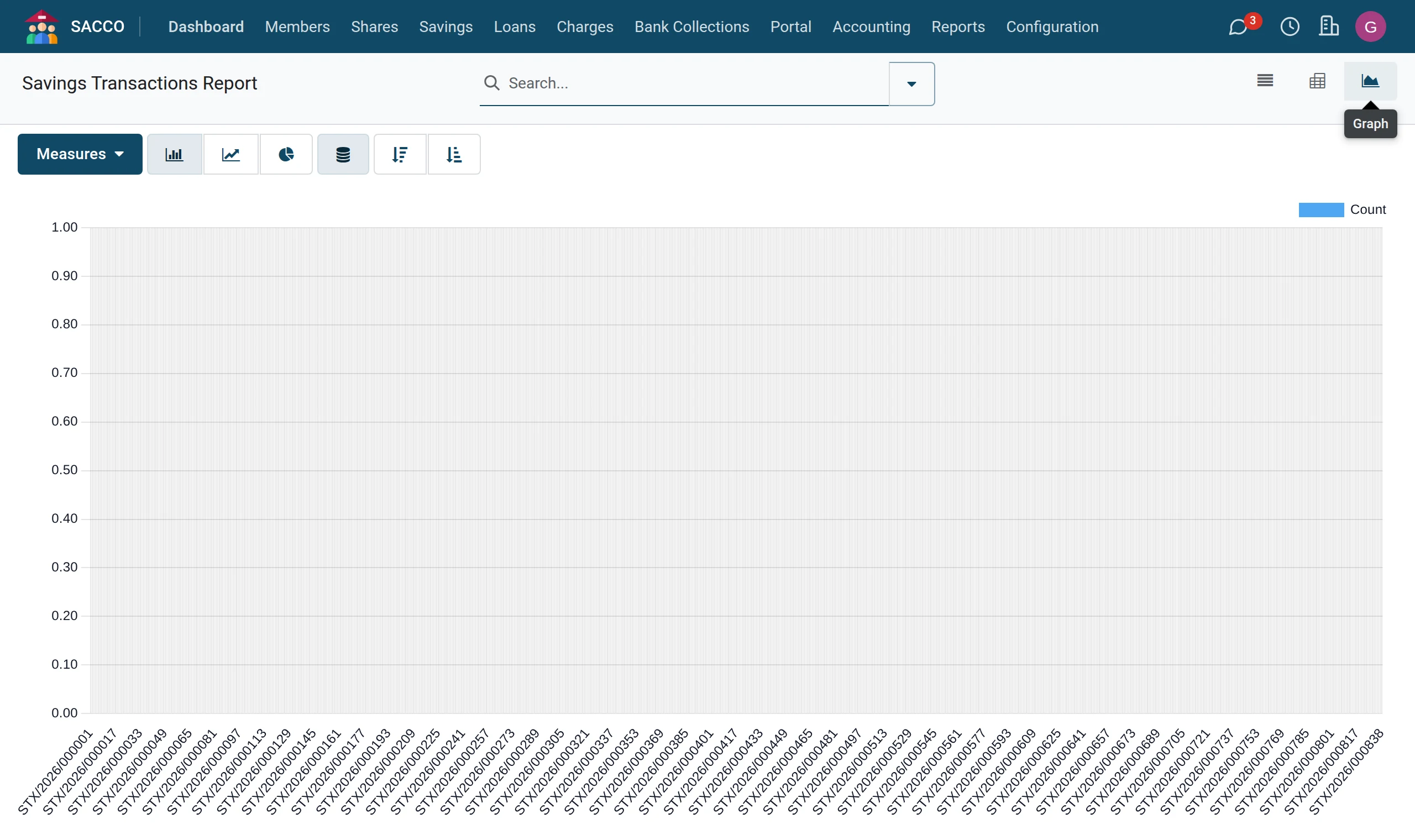Screen dimensions: 1415x840
Task: Toggle stacked chart option
Action: pos(343,154)
